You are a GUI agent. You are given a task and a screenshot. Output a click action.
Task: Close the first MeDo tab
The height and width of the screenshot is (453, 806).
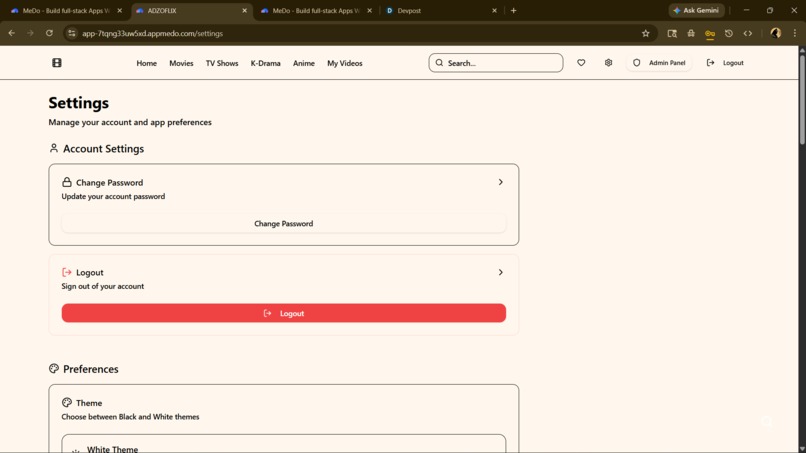click(119, 10)
